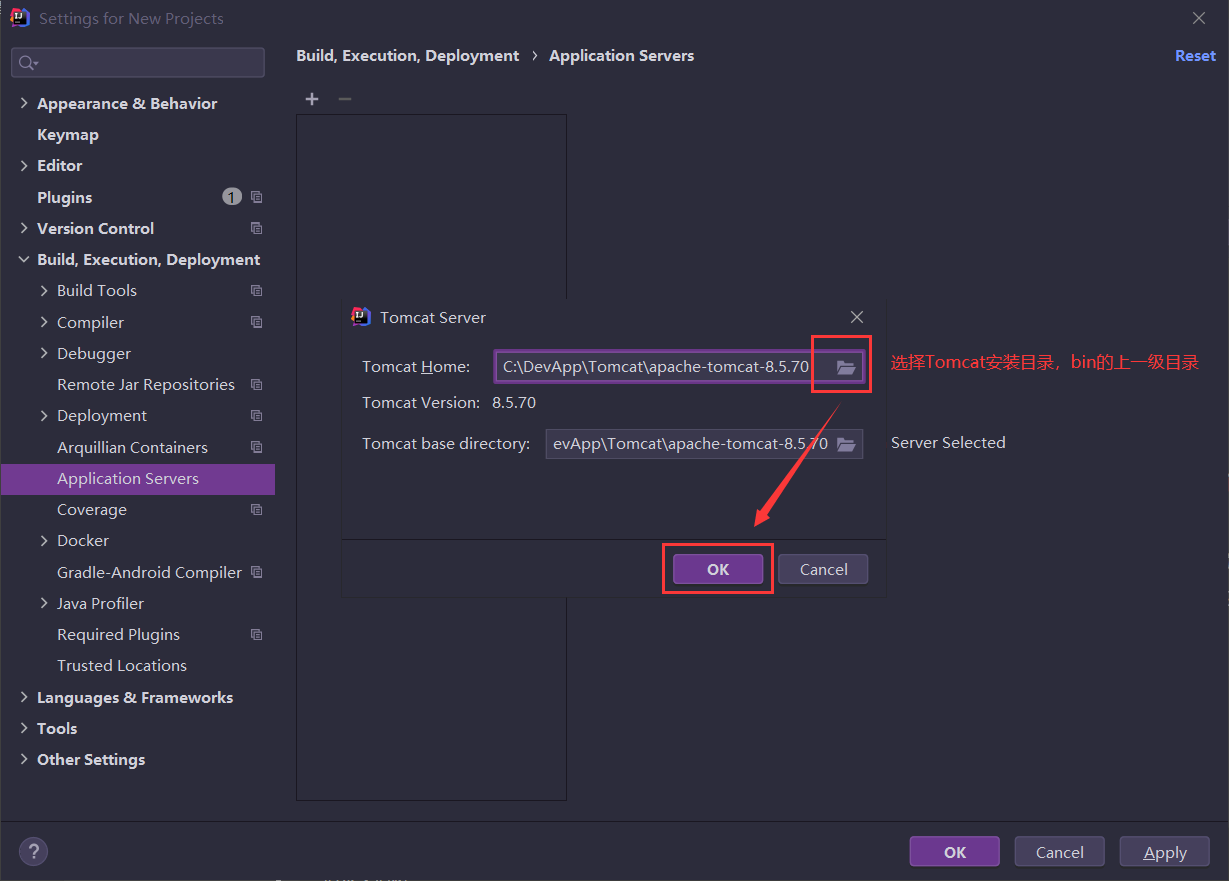This screenshot has height=881, width=1229.
Task: Click the folder icon for Tomcat base directory
Action: tap(846, 444)
